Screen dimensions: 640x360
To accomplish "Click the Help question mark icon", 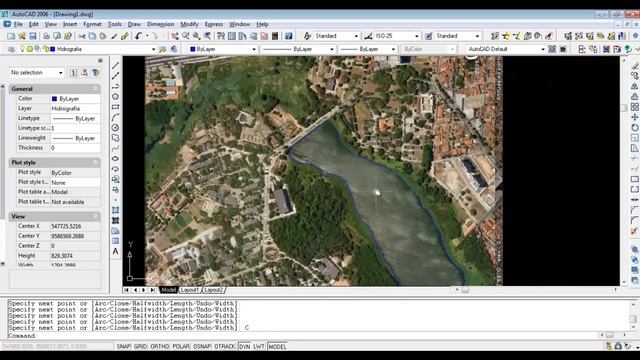I will point(289,36).
